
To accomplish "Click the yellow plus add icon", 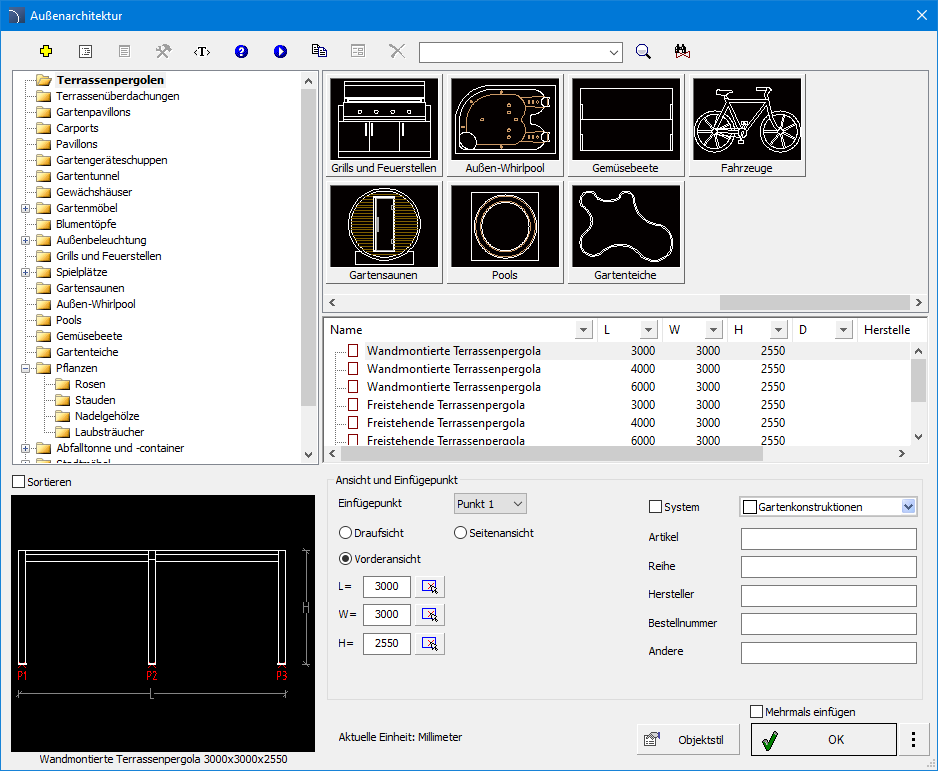I will (x=45, y=51).
